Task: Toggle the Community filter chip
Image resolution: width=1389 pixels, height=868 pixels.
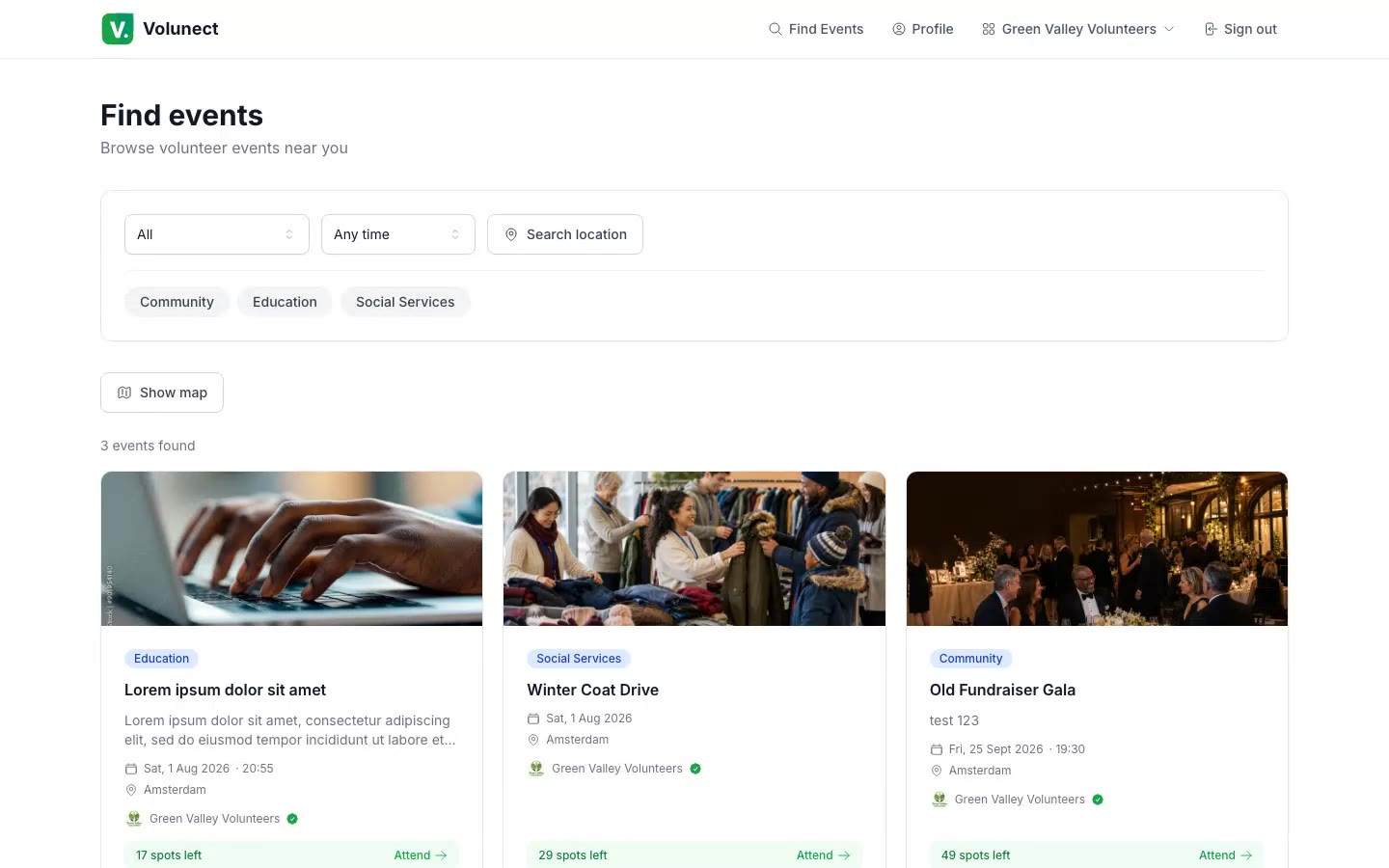Action: point(177,302)
